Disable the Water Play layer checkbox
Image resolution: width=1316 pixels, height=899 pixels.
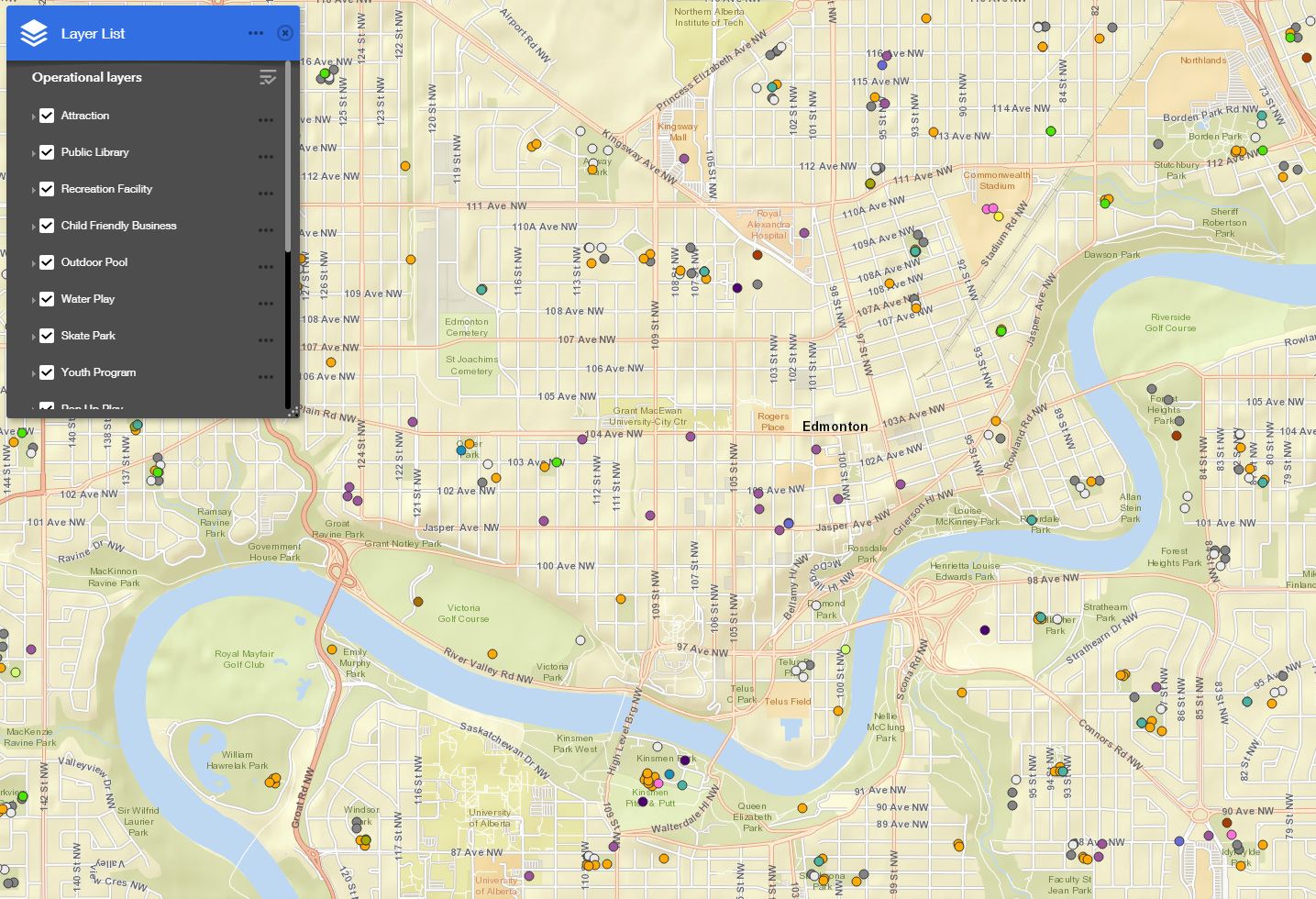(x=47, y=300)
